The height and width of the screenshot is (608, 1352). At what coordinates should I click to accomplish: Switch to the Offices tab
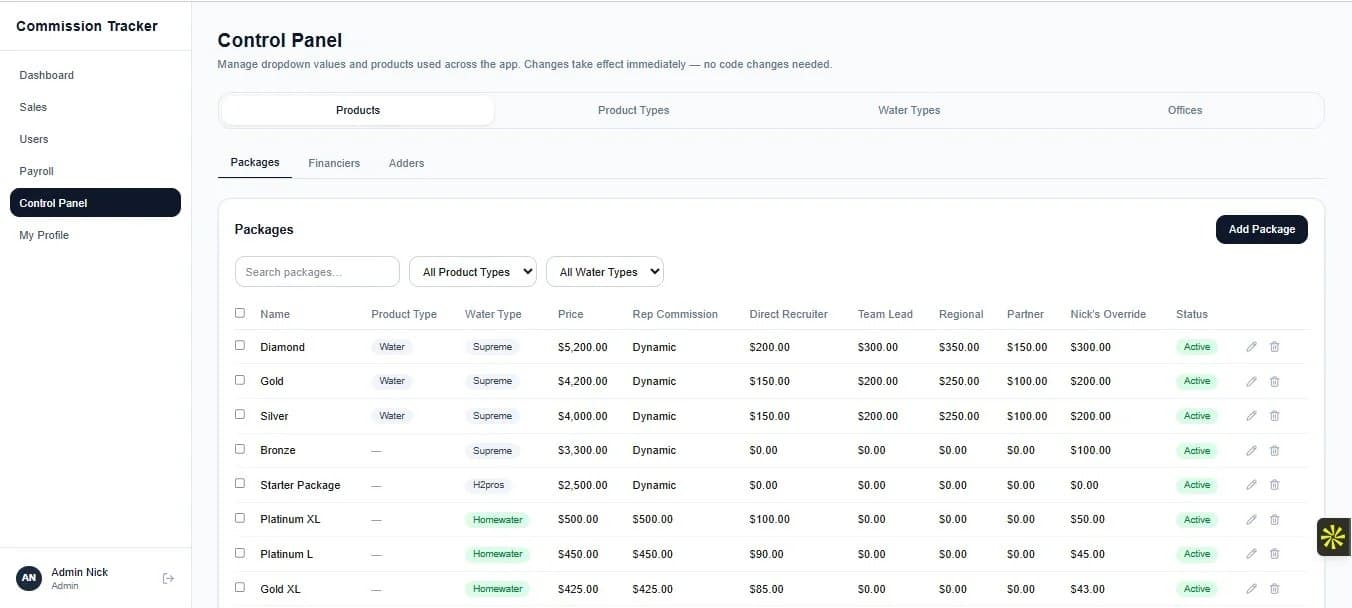[1185, 110]
